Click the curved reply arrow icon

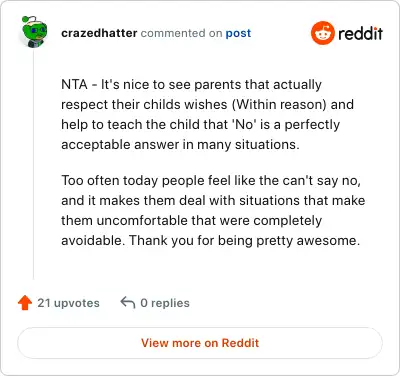pos(128,303)
